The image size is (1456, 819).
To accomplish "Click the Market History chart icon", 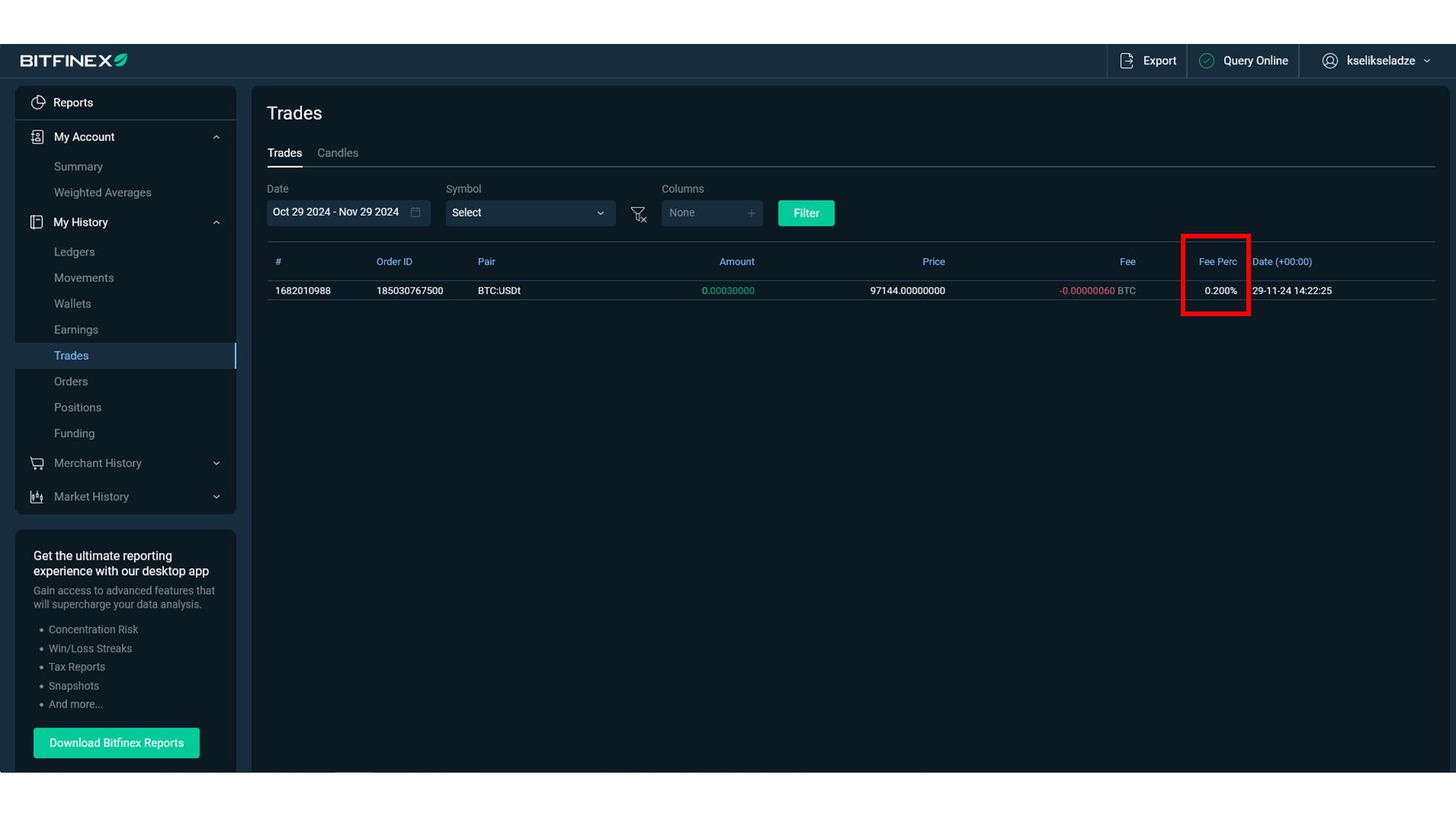I will point(36,497).
